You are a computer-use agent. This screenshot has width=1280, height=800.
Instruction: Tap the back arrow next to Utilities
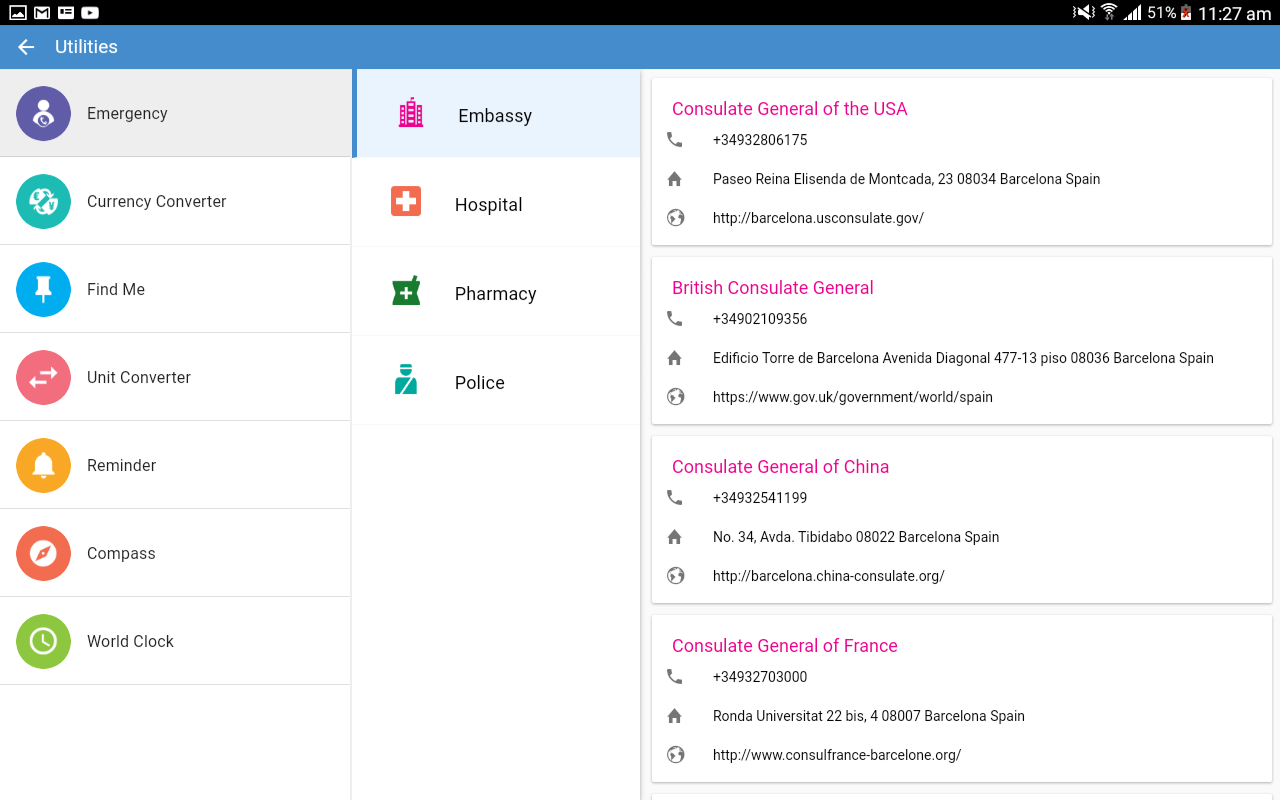tap(26, 47)
